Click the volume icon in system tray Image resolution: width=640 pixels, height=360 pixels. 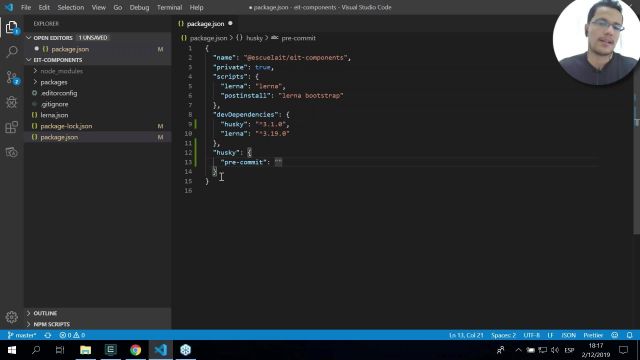point(555,350)
